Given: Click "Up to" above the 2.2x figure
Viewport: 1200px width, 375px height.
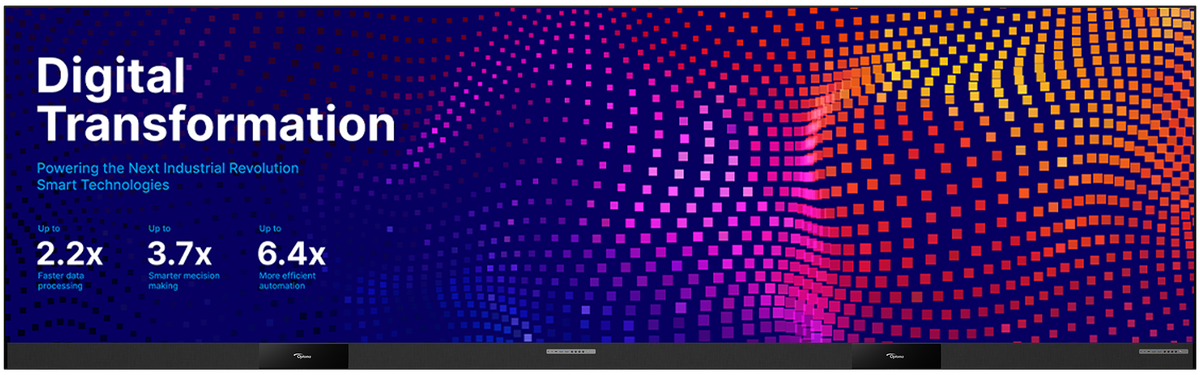Looking at the screenshot, I should tap(48, 229).
